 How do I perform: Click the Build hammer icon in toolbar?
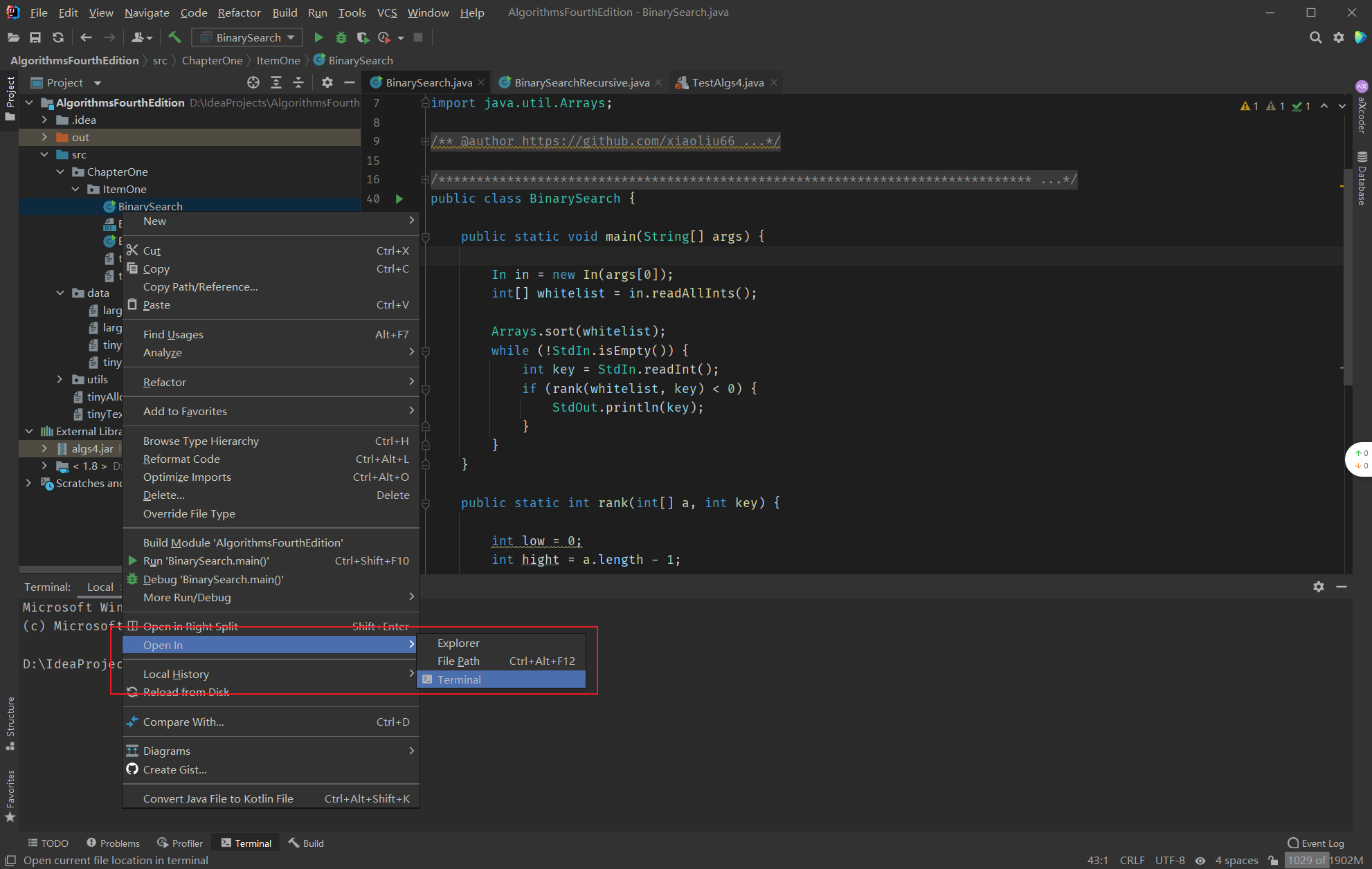[x=174, y=37]
